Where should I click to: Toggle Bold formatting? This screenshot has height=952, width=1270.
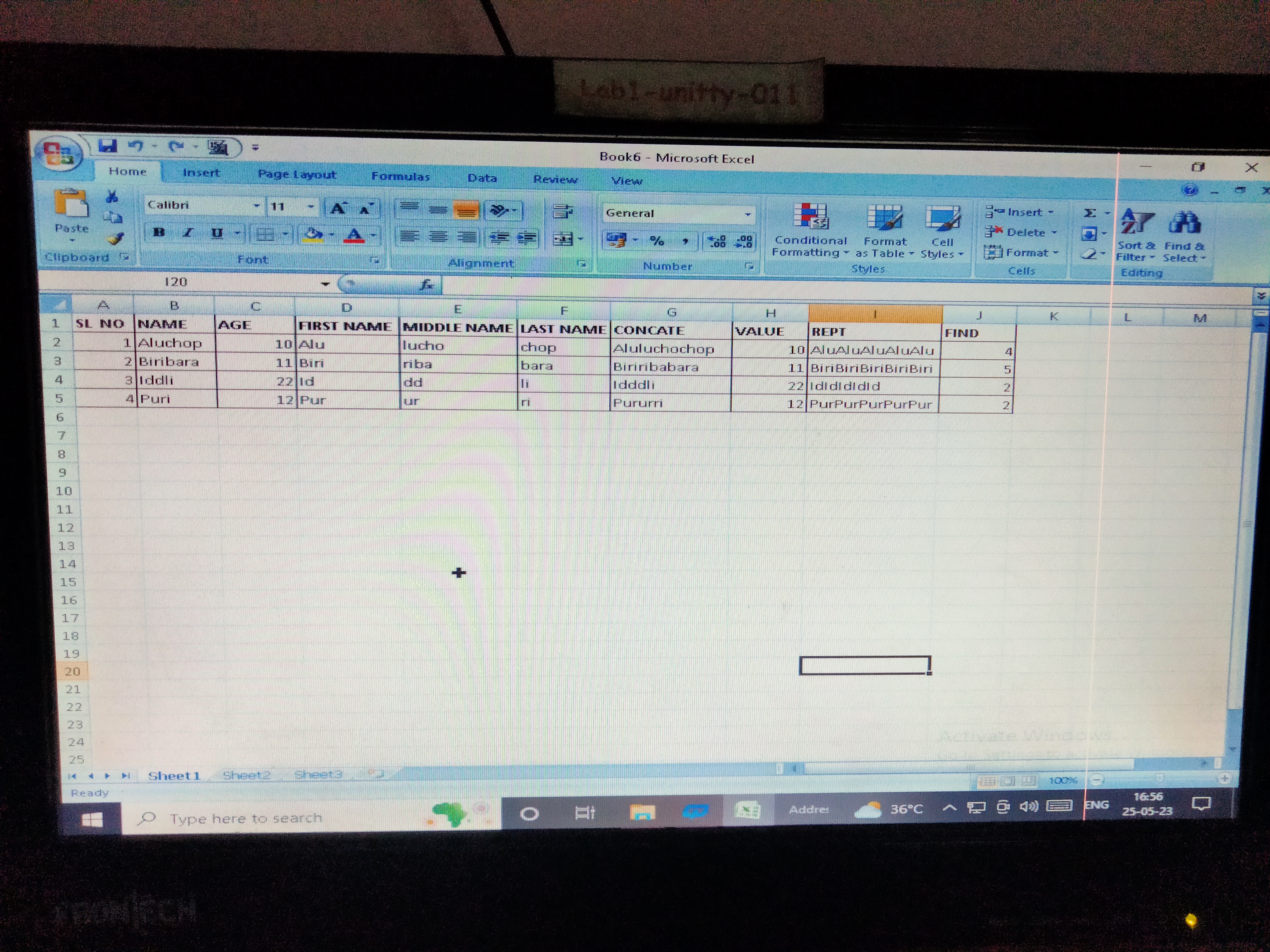point(159,233)
